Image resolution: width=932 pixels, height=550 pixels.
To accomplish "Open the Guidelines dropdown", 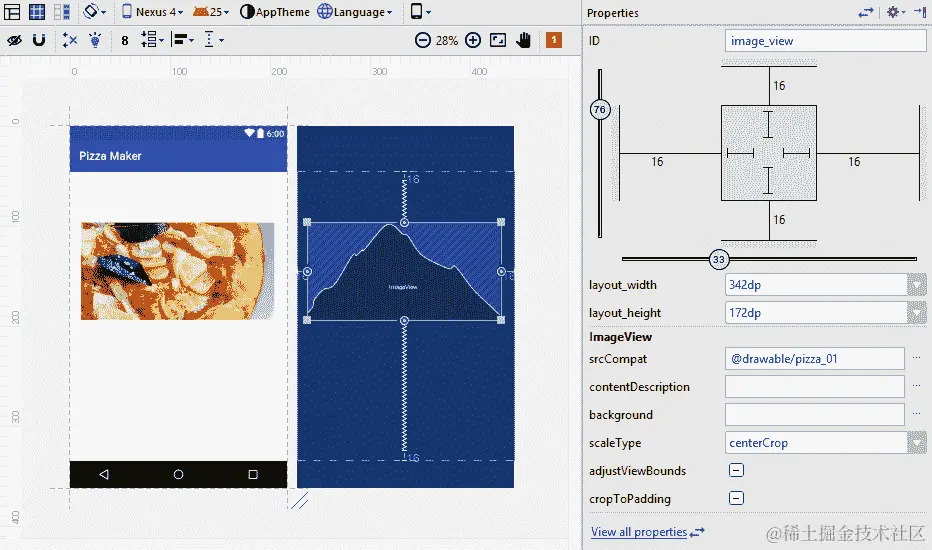I will pyautogui.click(x=214, y=40).
